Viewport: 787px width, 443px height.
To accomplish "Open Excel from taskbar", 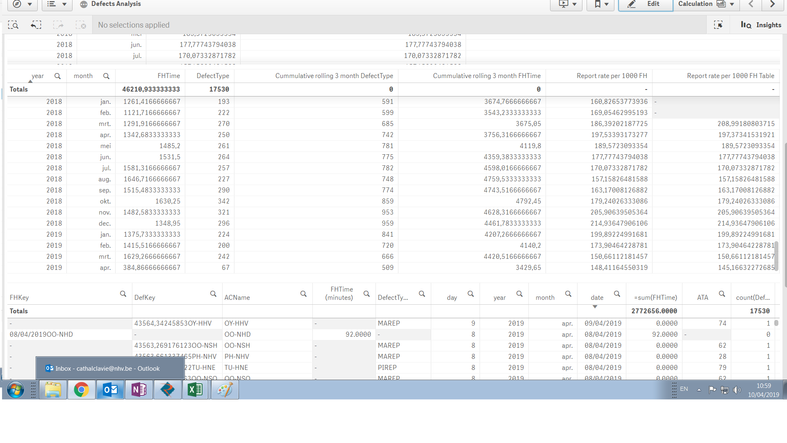I will pos(195,390).
